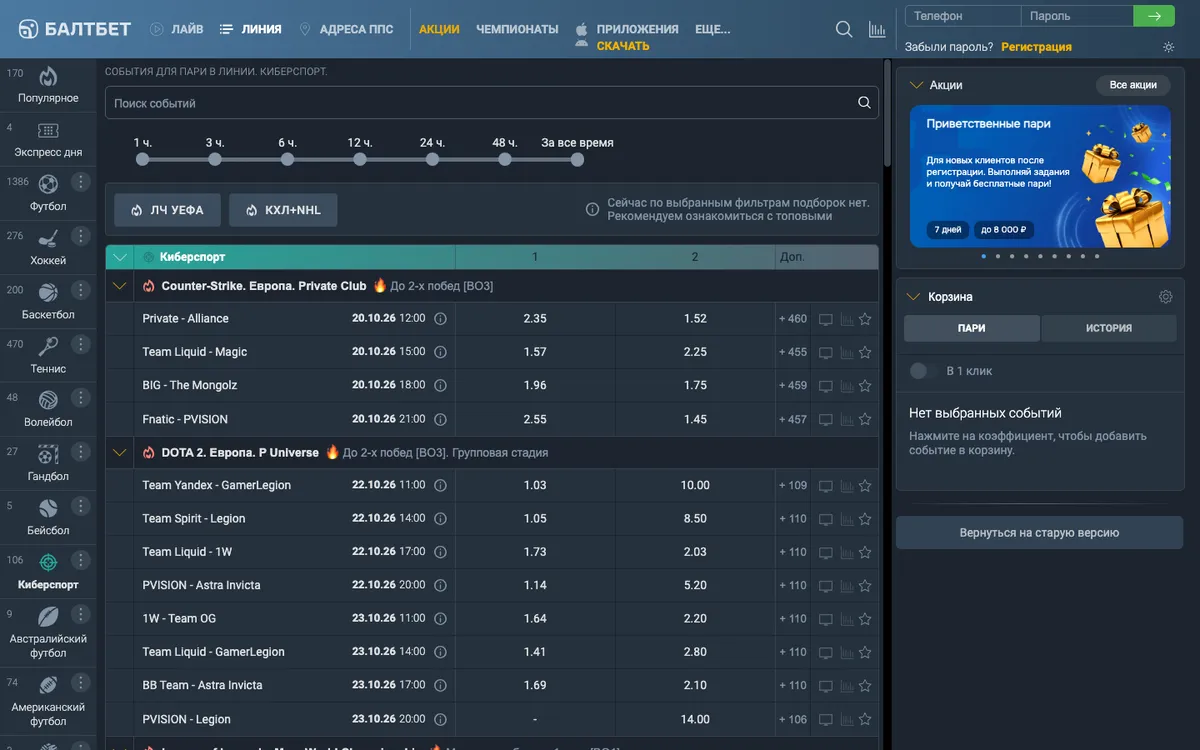Switch to ИСТОРИЯ tab in basket
The height and width of the screenshot is (750, 1200).
click(1109, 328)
